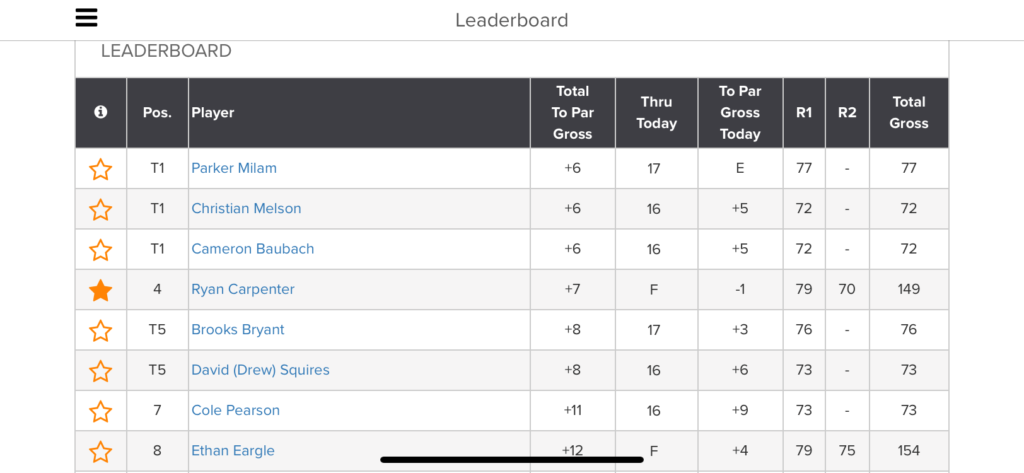This screenshot has width=1024, height=473.
Task: Star Christian Melson as favorite
Action: (x=101, y=209)
